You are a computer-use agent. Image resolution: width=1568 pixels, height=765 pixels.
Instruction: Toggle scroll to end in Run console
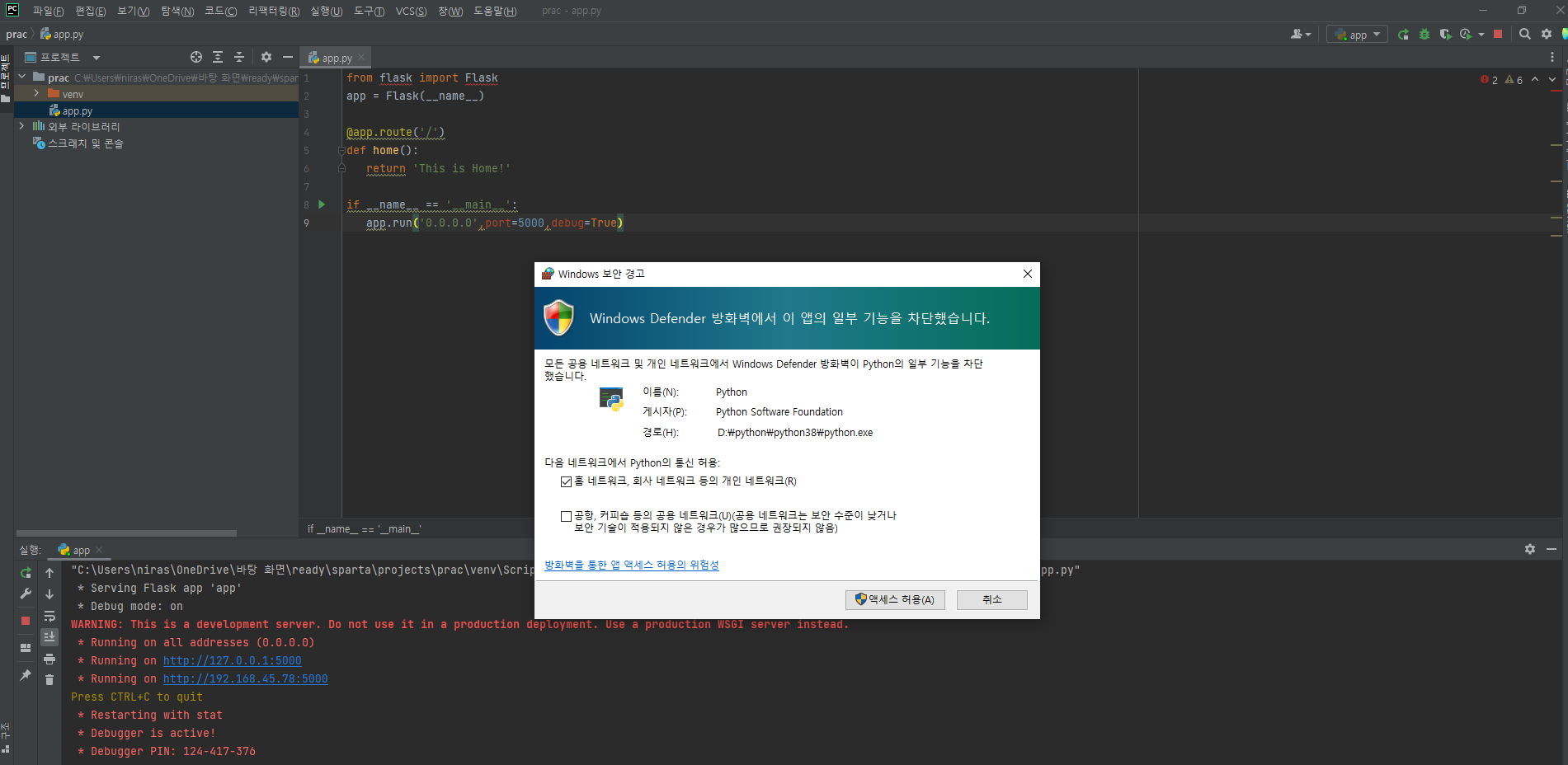click(49, 637)
